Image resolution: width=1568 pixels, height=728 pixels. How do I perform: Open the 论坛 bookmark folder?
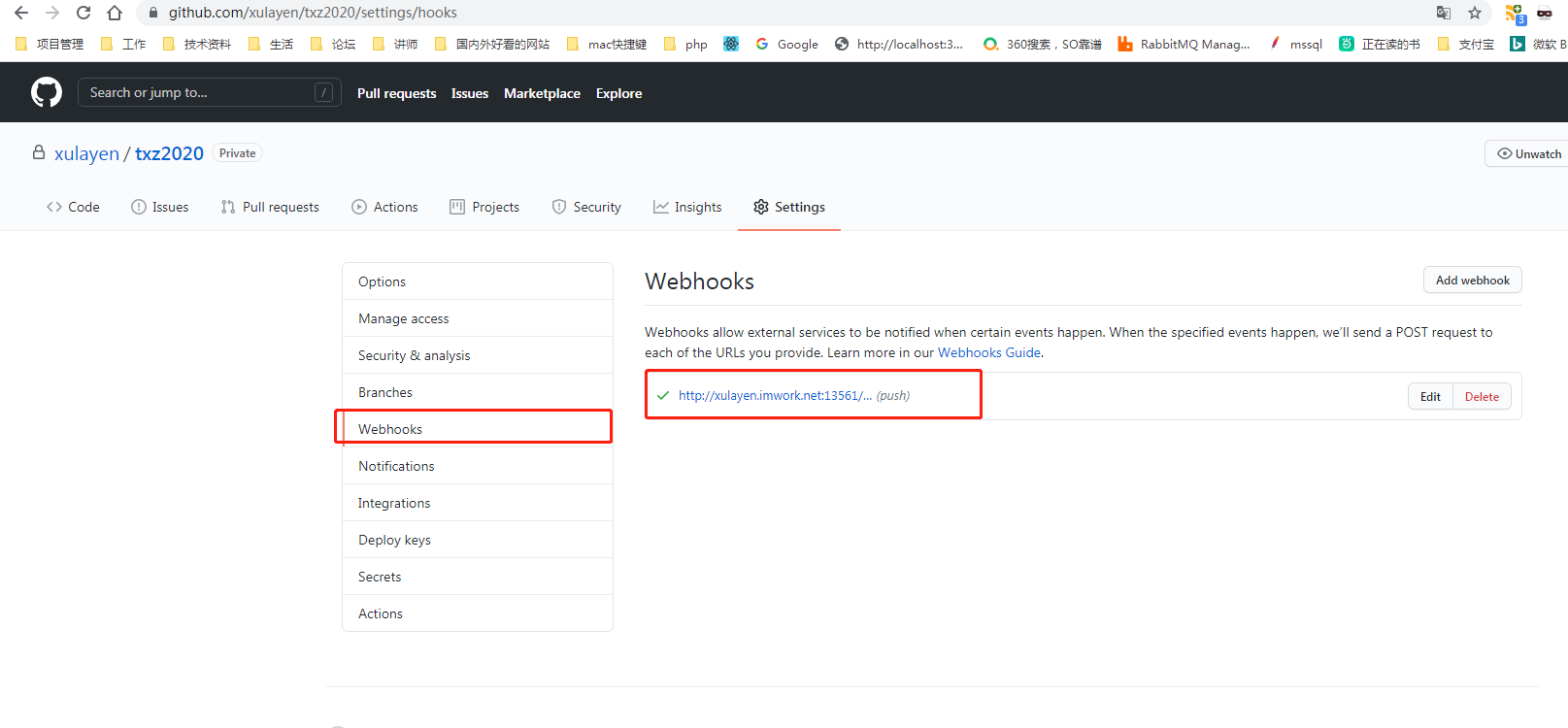333,44
